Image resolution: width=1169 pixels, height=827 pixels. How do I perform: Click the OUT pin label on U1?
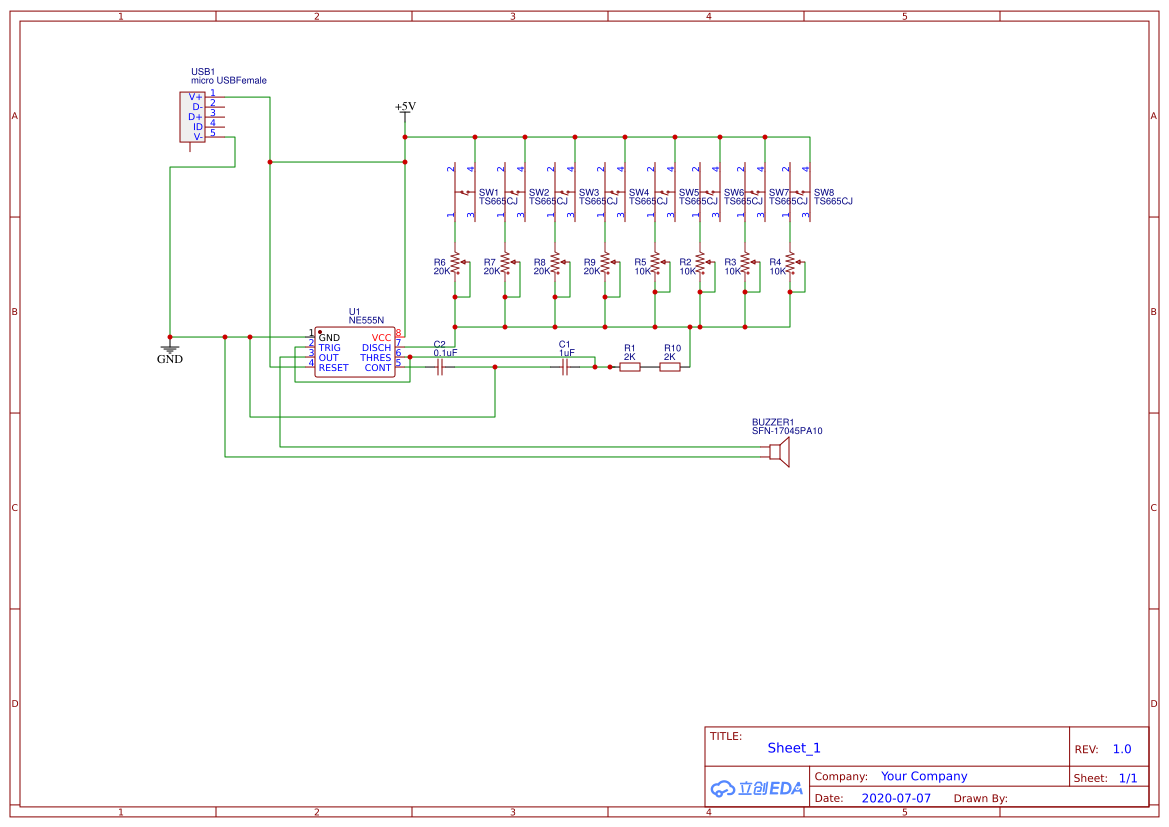(328, 358)
